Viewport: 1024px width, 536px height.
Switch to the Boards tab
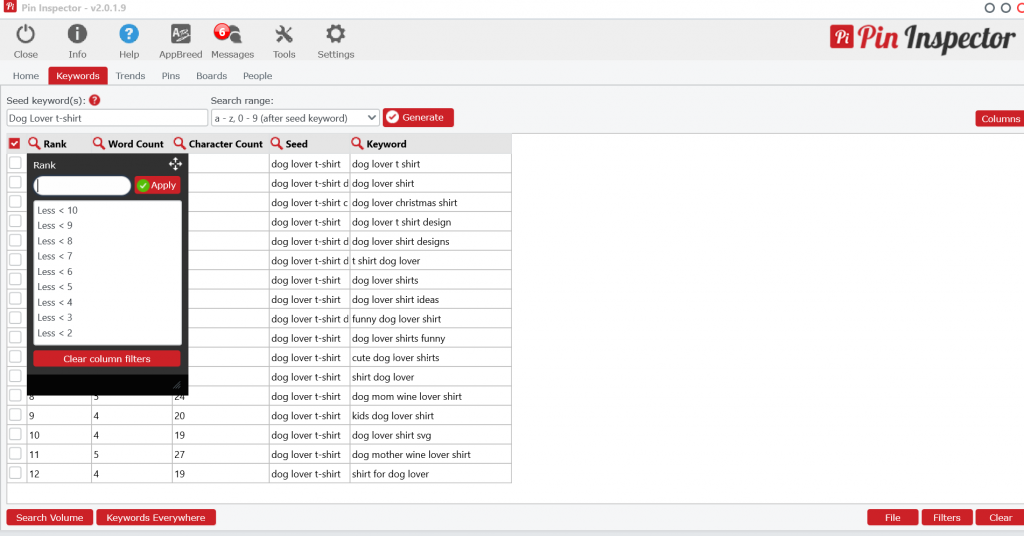pos(211,76)
